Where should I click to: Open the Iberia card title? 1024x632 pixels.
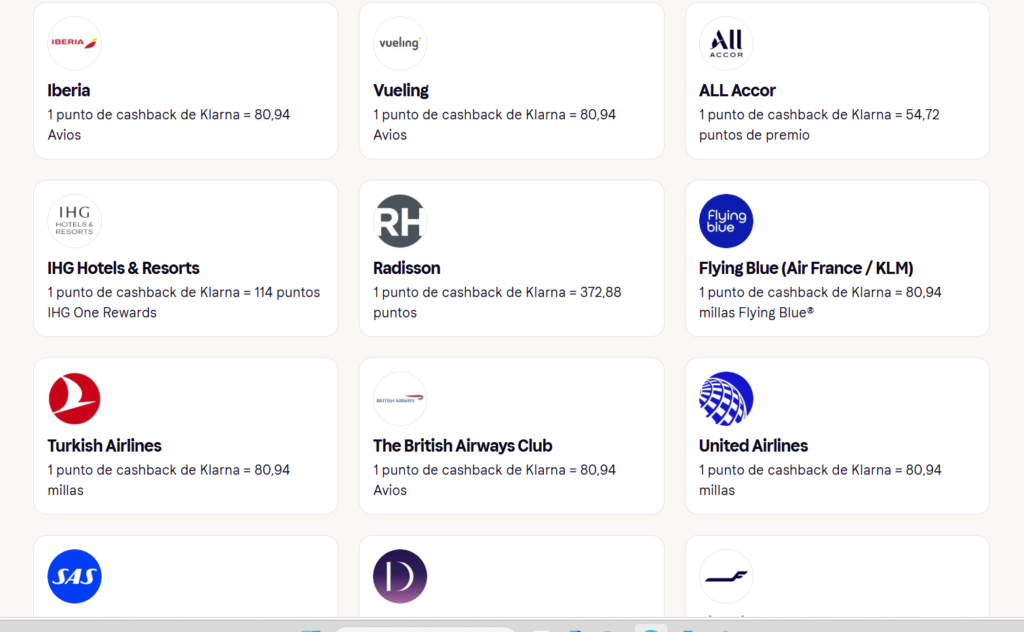[69, 90]
